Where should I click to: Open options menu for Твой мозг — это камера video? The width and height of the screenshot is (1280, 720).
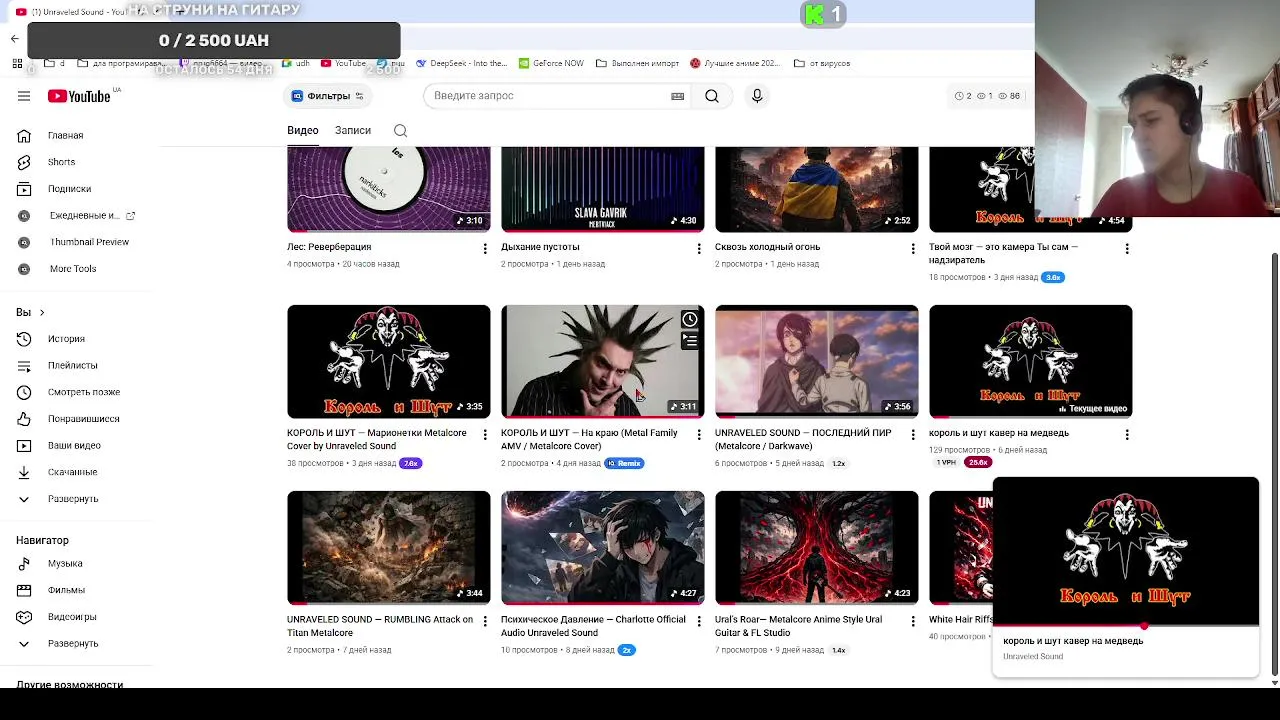1127,248
